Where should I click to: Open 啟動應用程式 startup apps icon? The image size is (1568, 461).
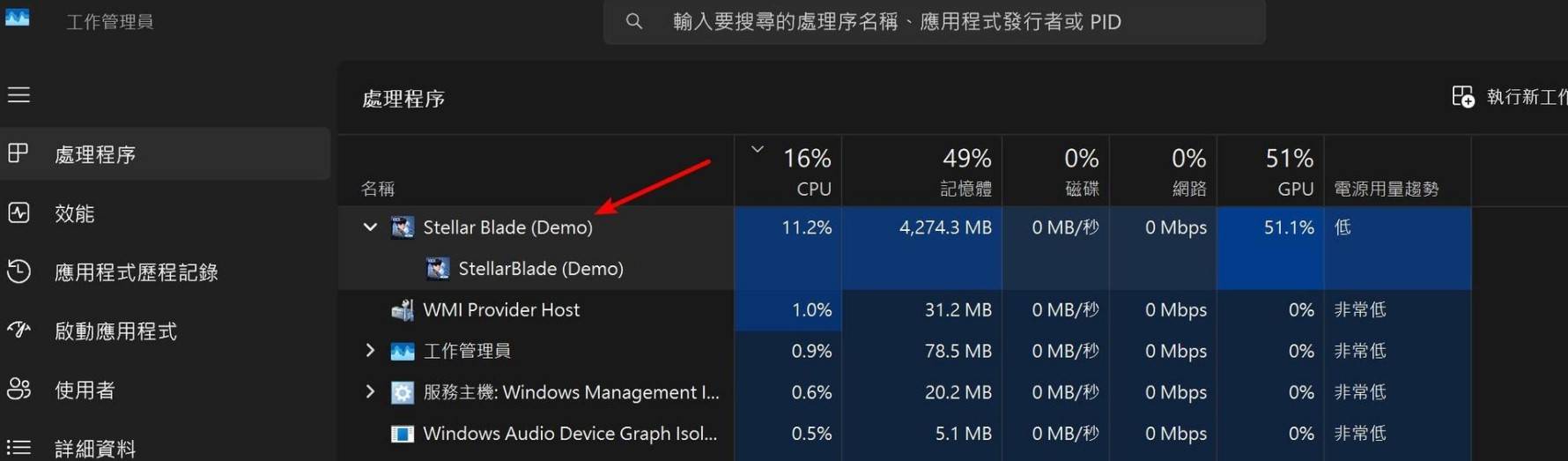(18, 331)
